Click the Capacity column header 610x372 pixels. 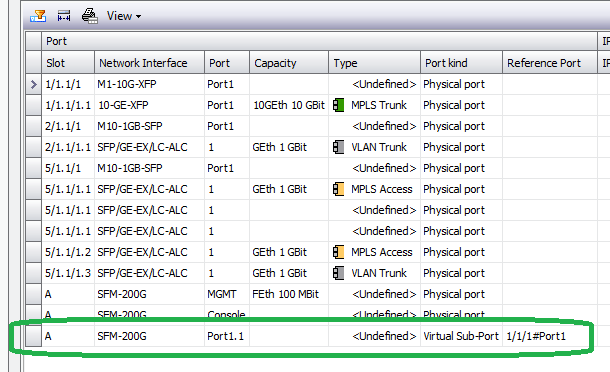[x=289, y=63]
